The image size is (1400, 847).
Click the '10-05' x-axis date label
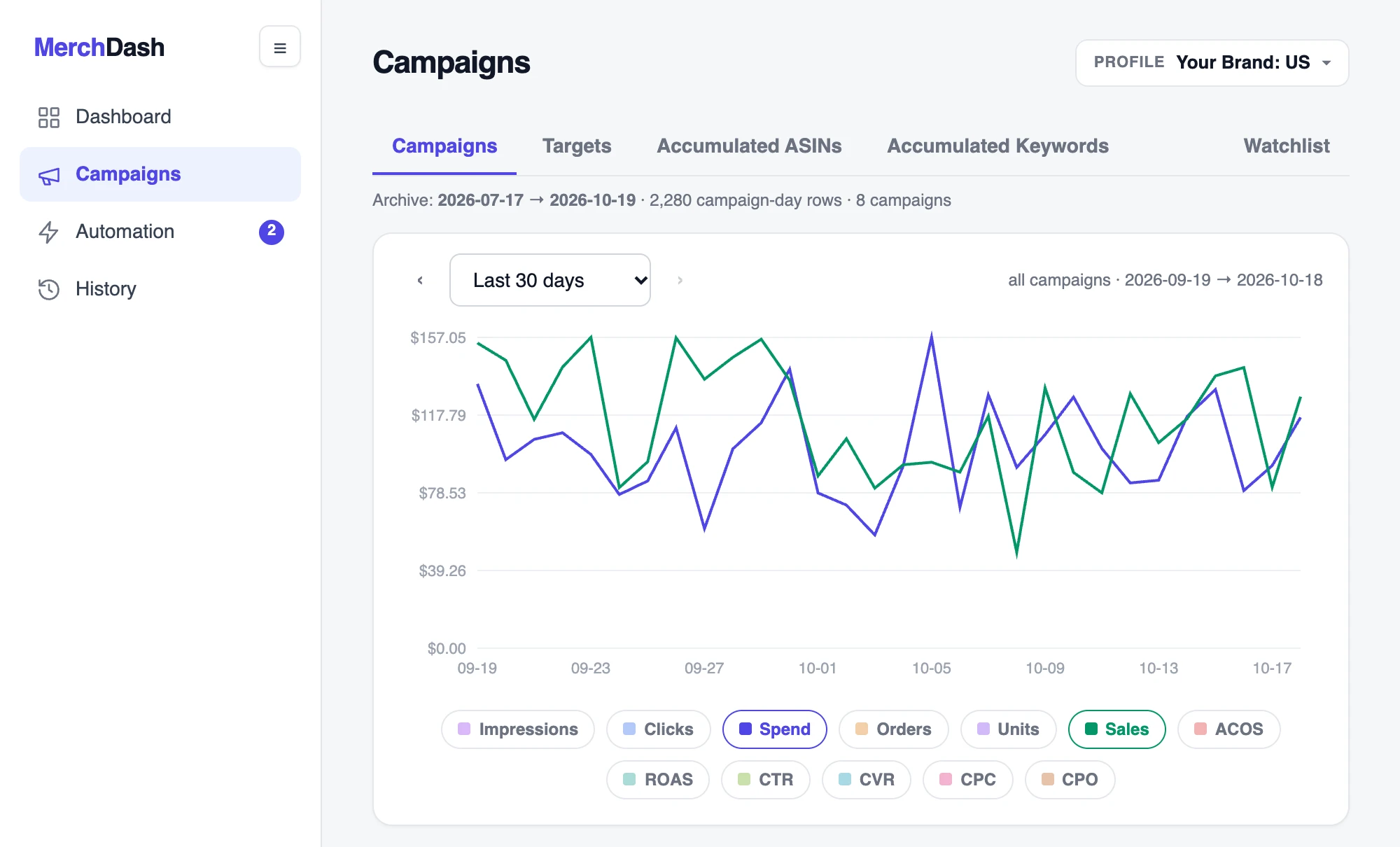tap(932, 668)
